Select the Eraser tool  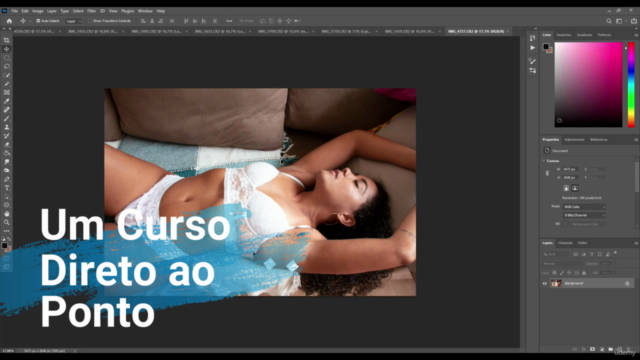(x=7, y=144)
